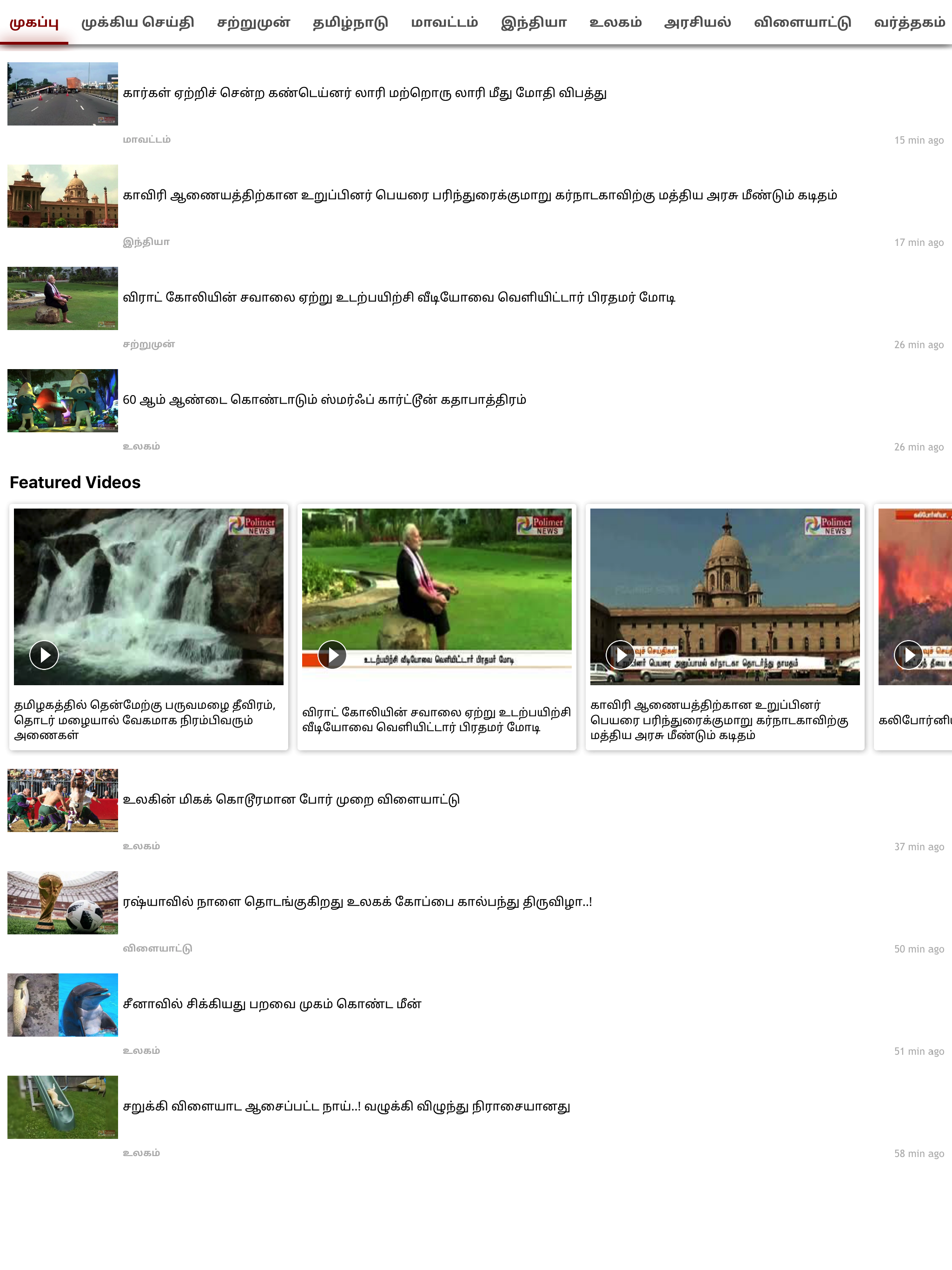Screen dimensions: 952x1270
Task: Click the "37 min ago" timestamp
Action: point(919,847)
